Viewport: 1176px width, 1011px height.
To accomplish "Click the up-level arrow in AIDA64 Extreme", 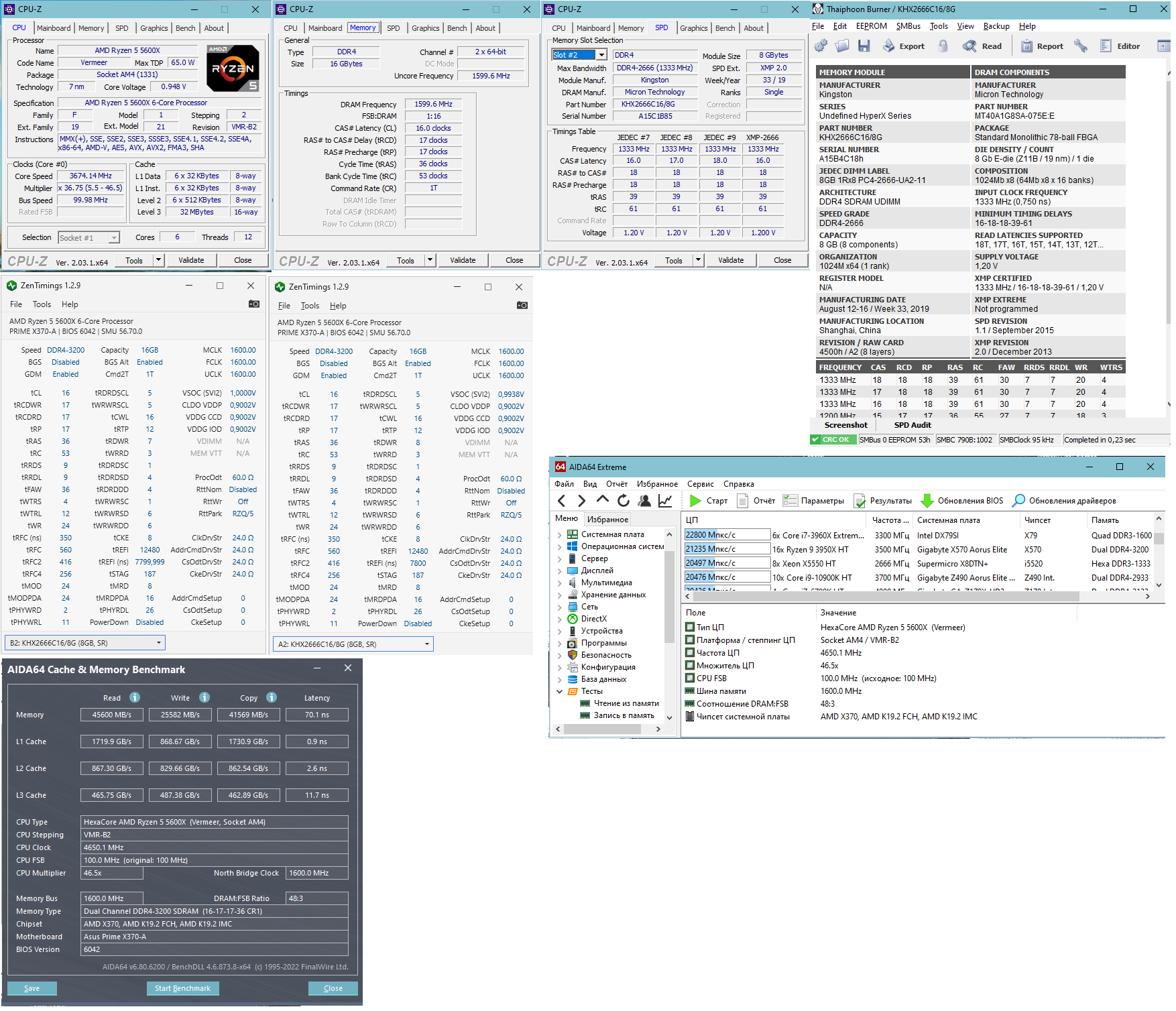I will coord(602,500).
